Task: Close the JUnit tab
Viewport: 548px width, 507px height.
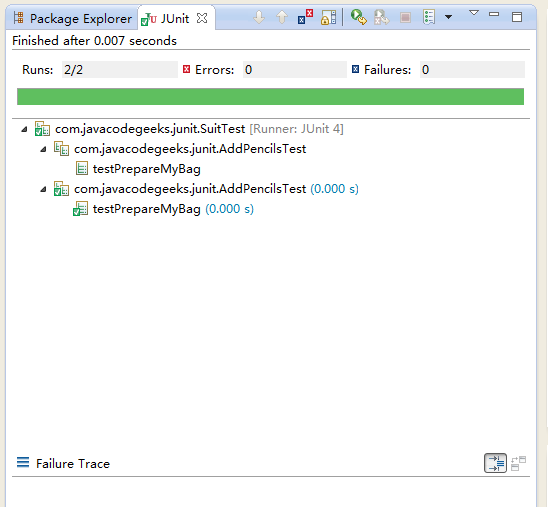Action: [x=202, y=18]
